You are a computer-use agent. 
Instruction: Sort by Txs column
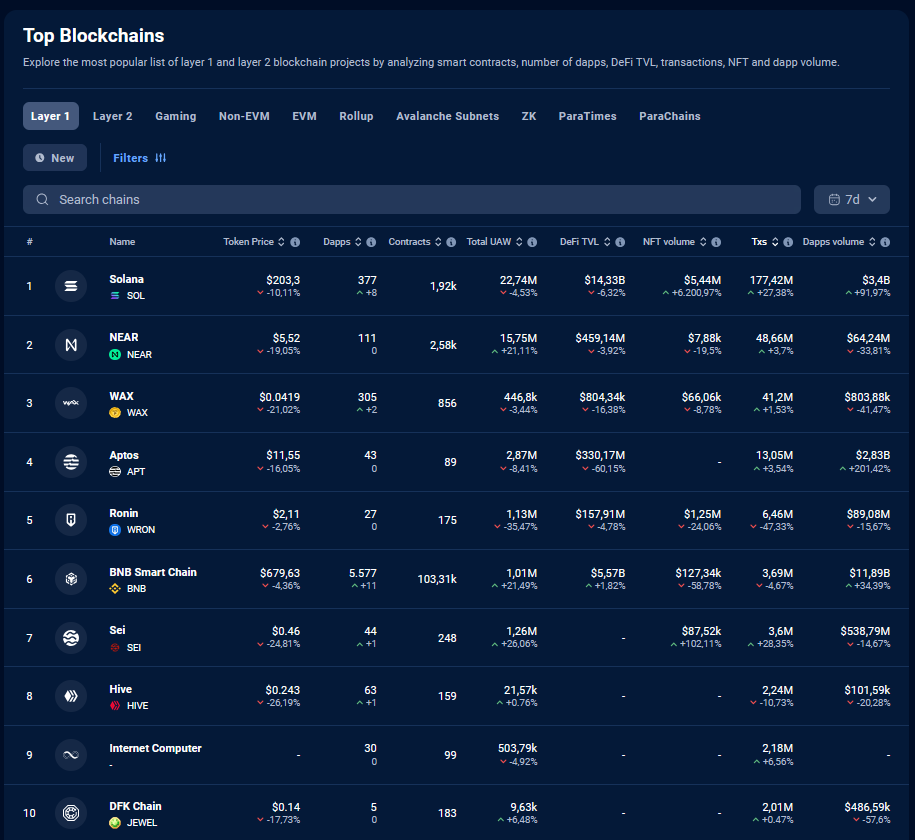tap(775, 242)
